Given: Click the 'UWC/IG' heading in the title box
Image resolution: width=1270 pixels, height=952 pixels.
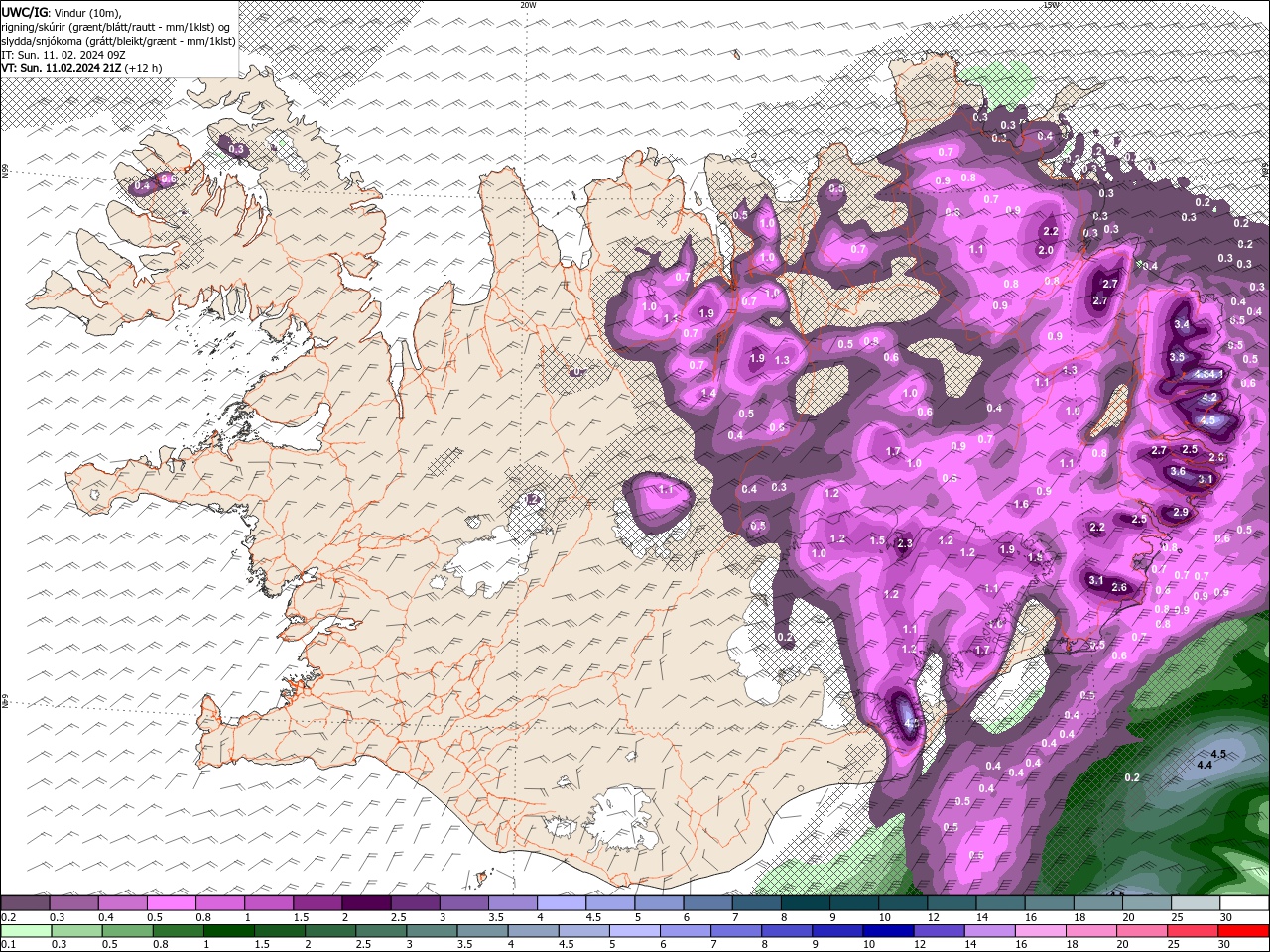Looking at the screenshot, I should click(x=25, y=12).
